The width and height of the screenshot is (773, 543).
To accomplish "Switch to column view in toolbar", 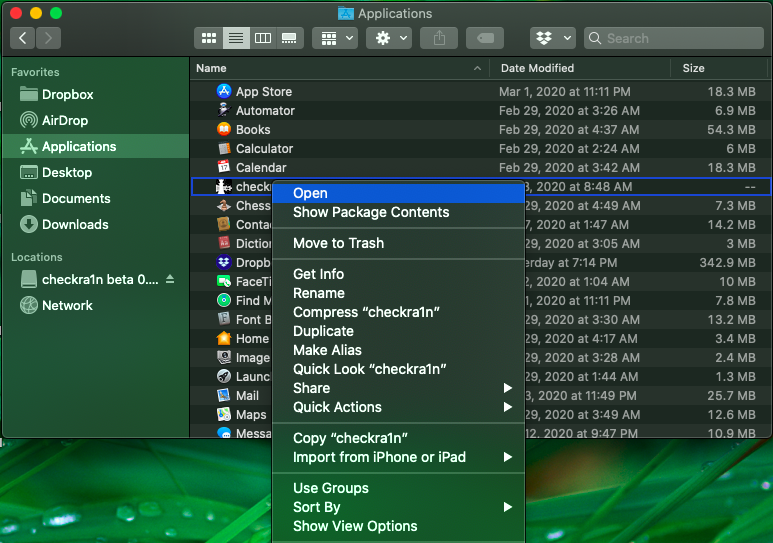I will click(263, 38).
